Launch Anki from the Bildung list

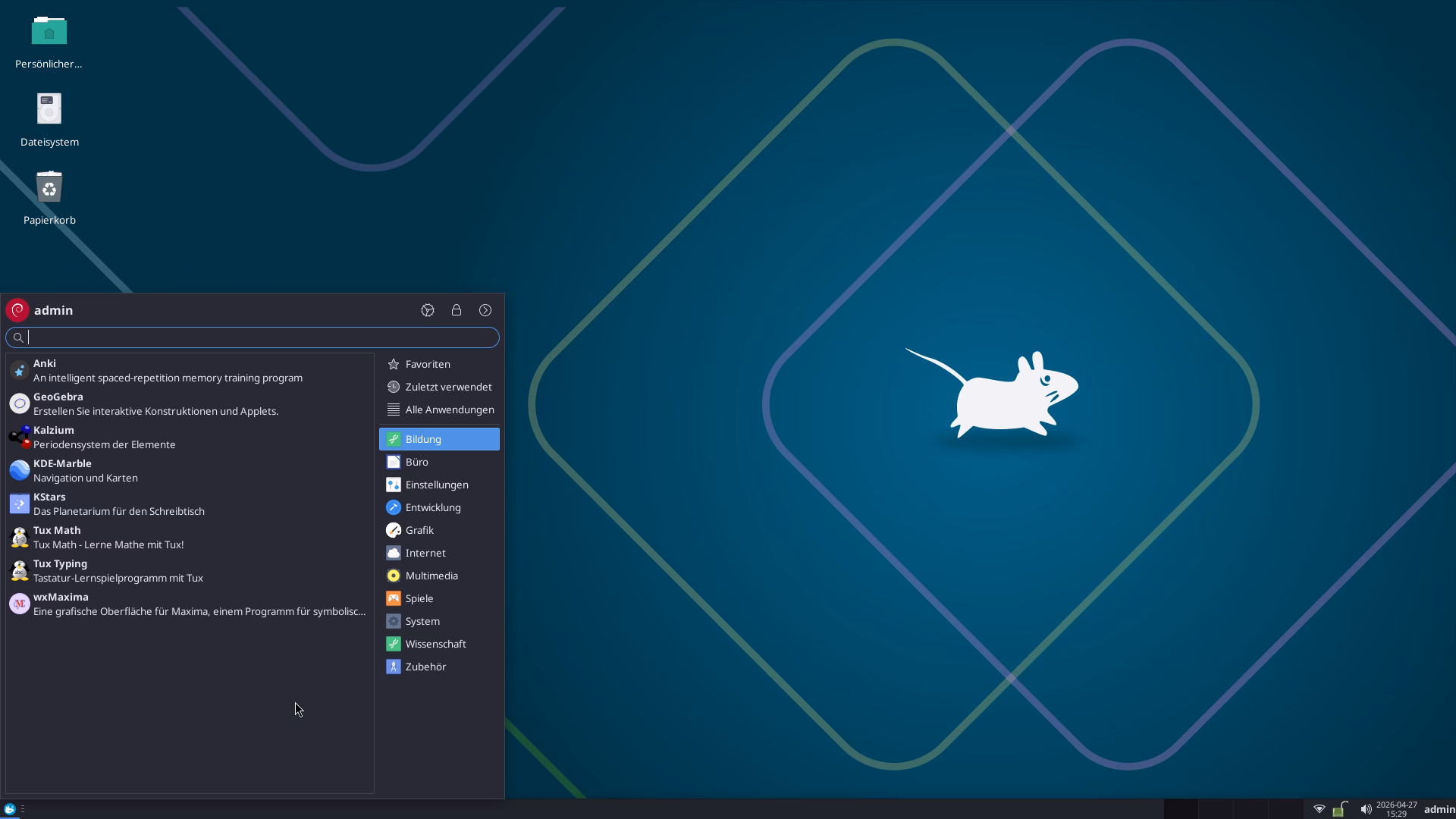click(x=190, y=371)
